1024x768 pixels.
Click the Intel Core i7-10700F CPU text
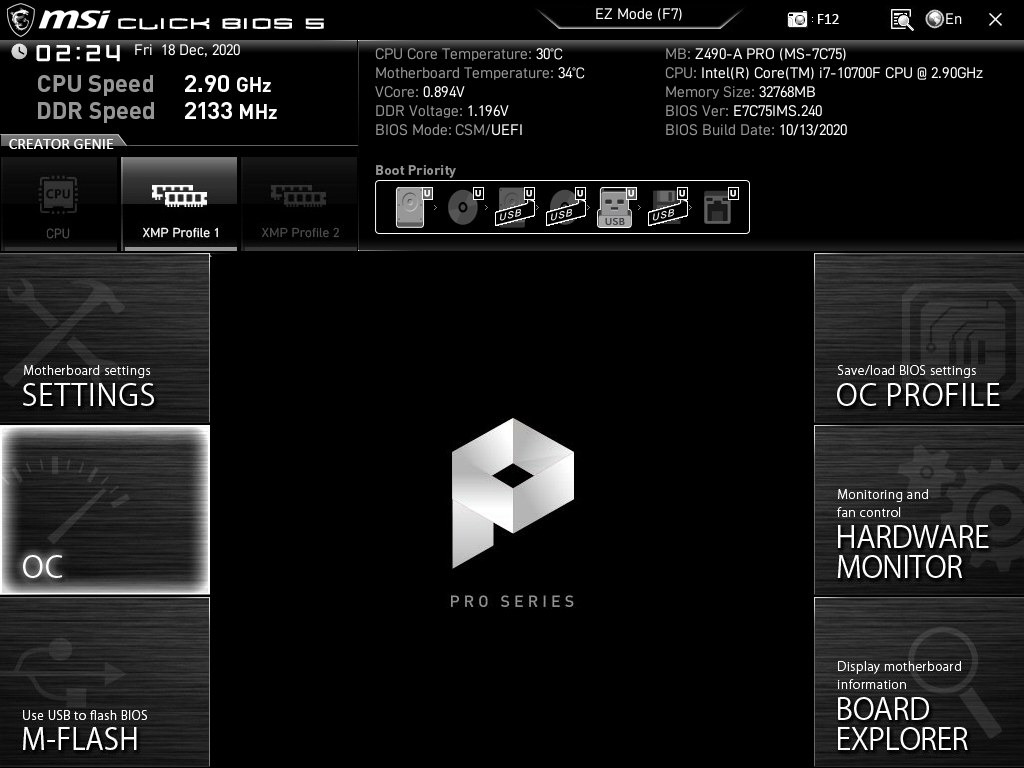point(824,73)
